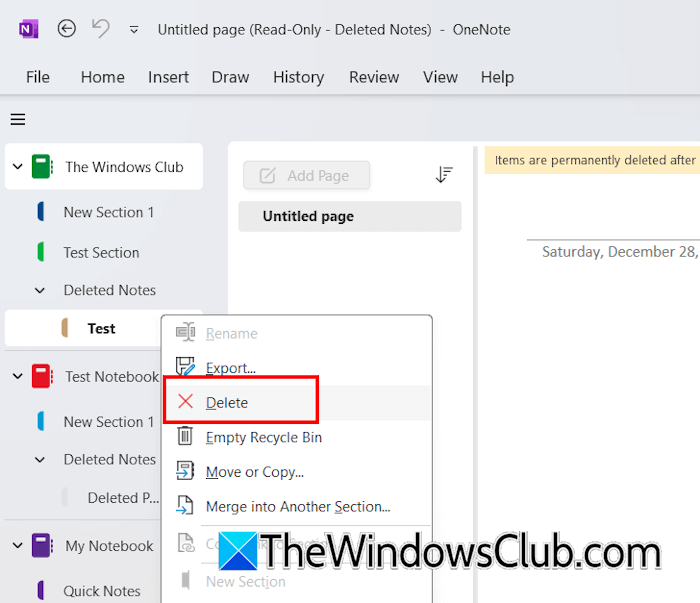Click the permanently deleted info banner
The width and height of the screenshot is (700, 603).
pyautogui.click(x=592, y=160)
